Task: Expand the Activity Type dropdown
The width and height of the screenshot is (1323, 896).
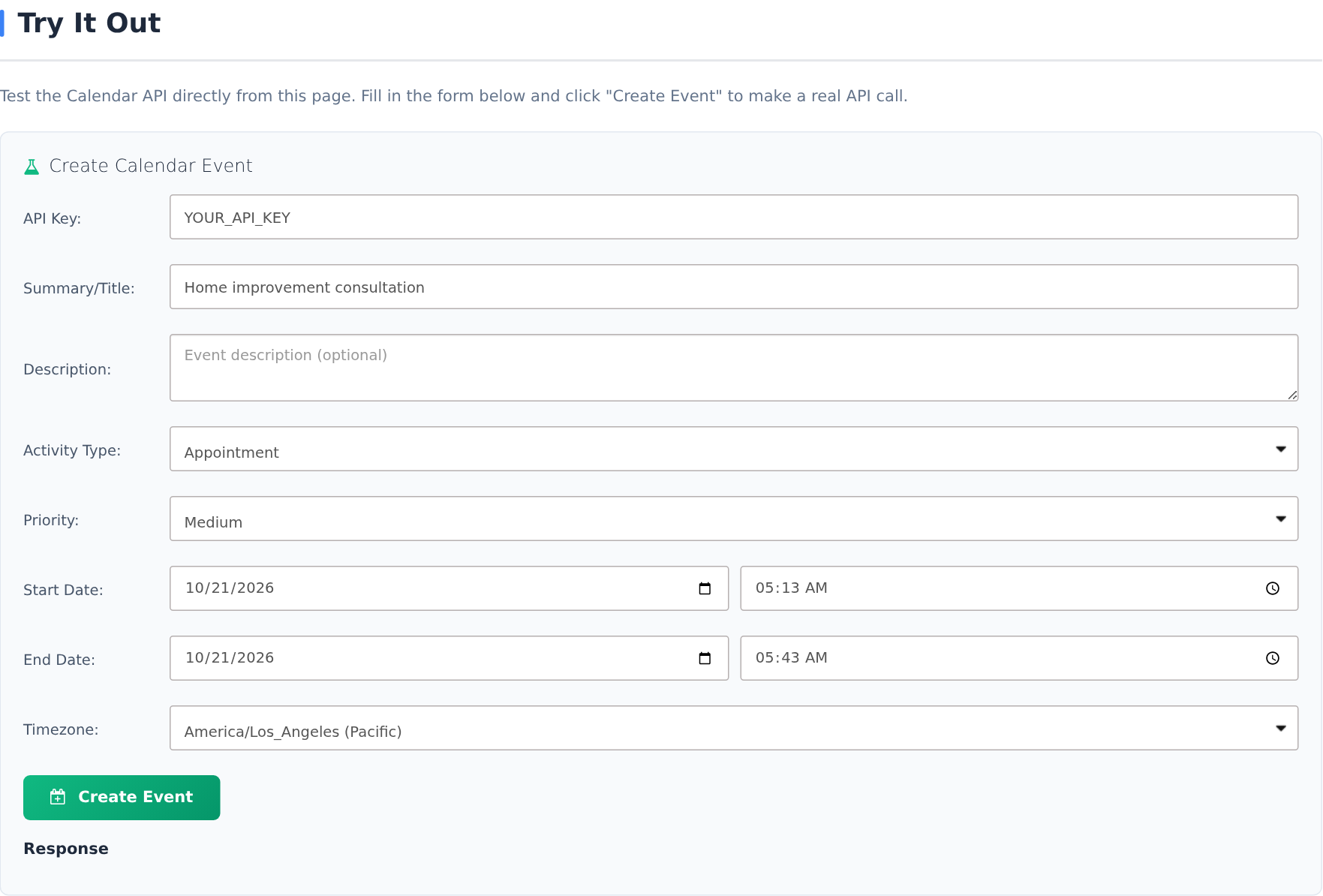Action: click(x=734, y=449)
